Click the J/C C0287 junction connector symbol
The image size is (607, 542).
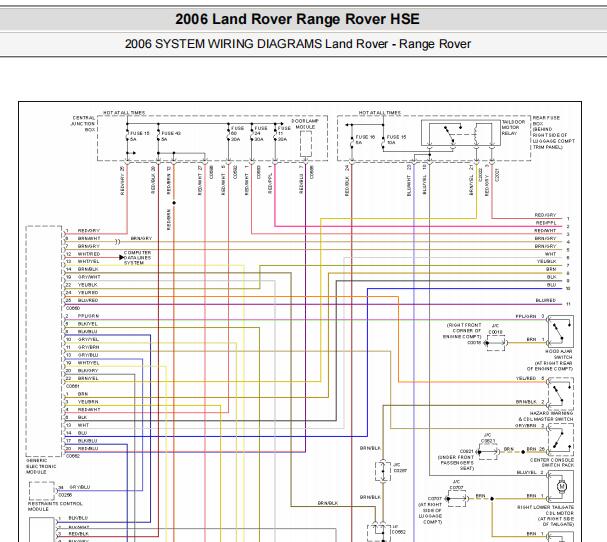(382, 471)
